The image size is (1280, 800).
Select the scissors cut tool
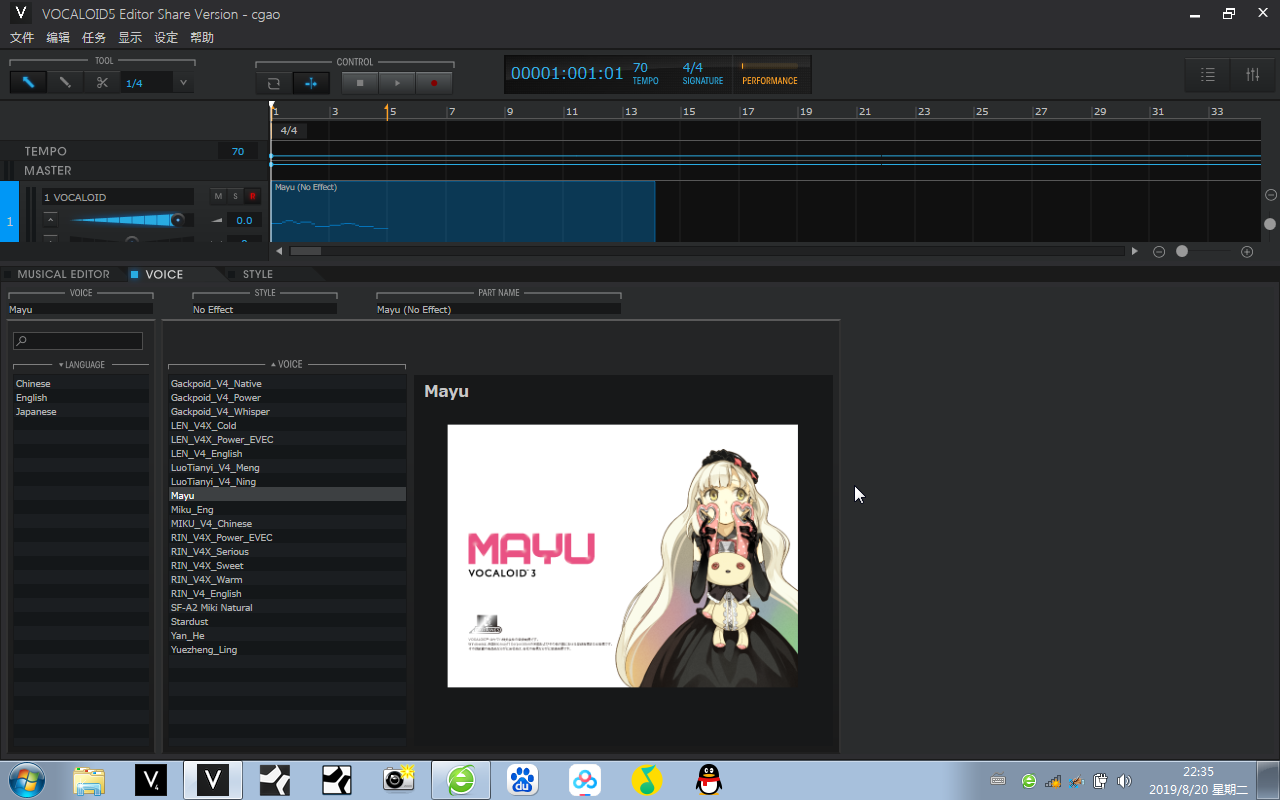(x=102, y=83)
